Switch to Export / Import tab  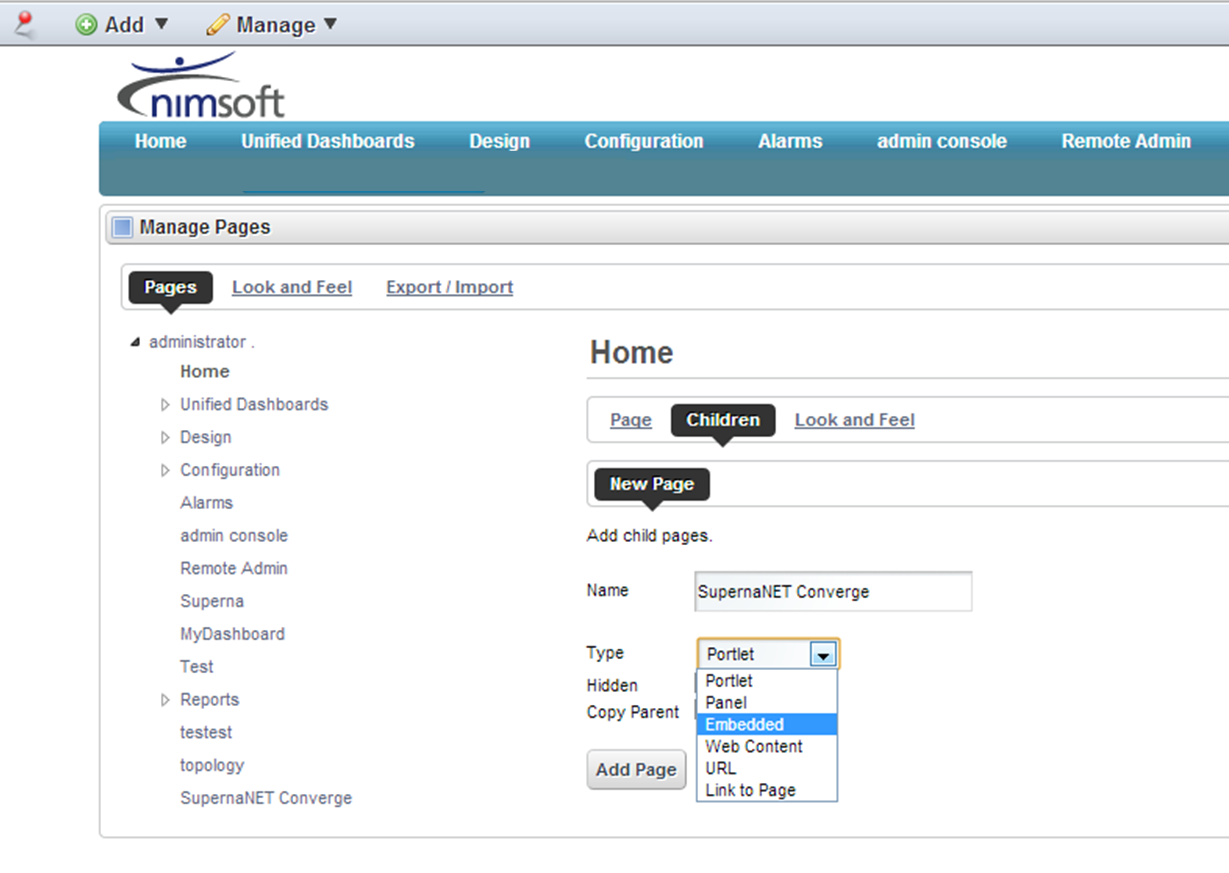(x=450, y=288)
